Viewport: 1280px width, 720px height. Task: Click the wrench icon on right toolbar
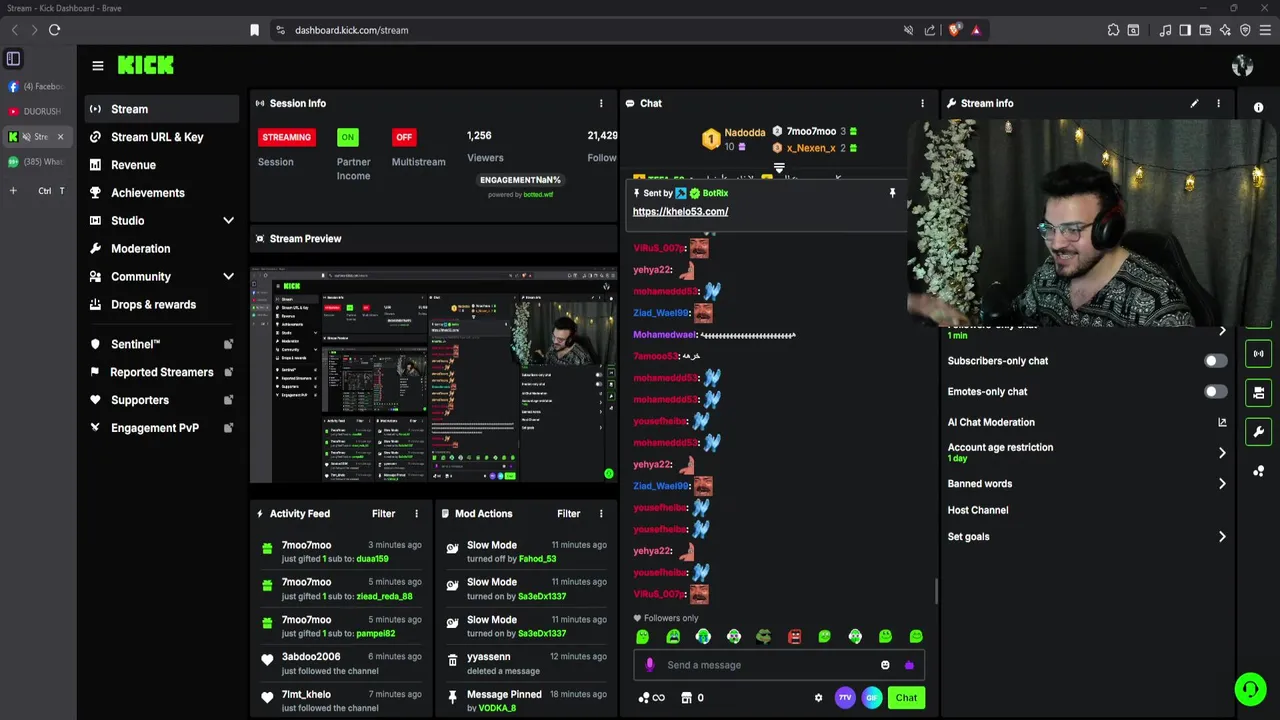(1258, 432)
